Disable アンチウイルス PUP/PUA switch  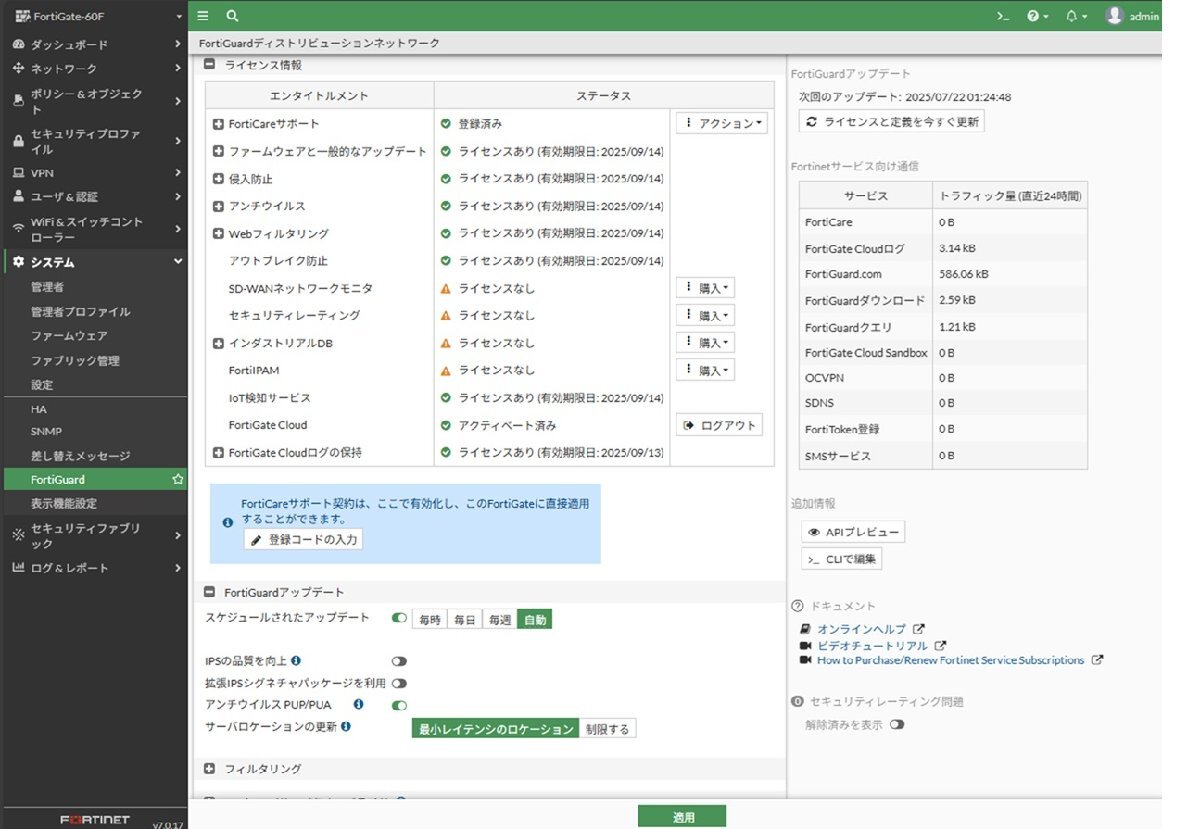point(399,705)
